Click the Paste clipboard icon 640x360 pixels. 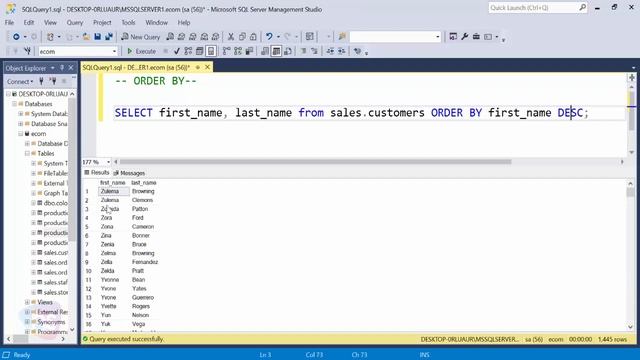click(253, 37)
